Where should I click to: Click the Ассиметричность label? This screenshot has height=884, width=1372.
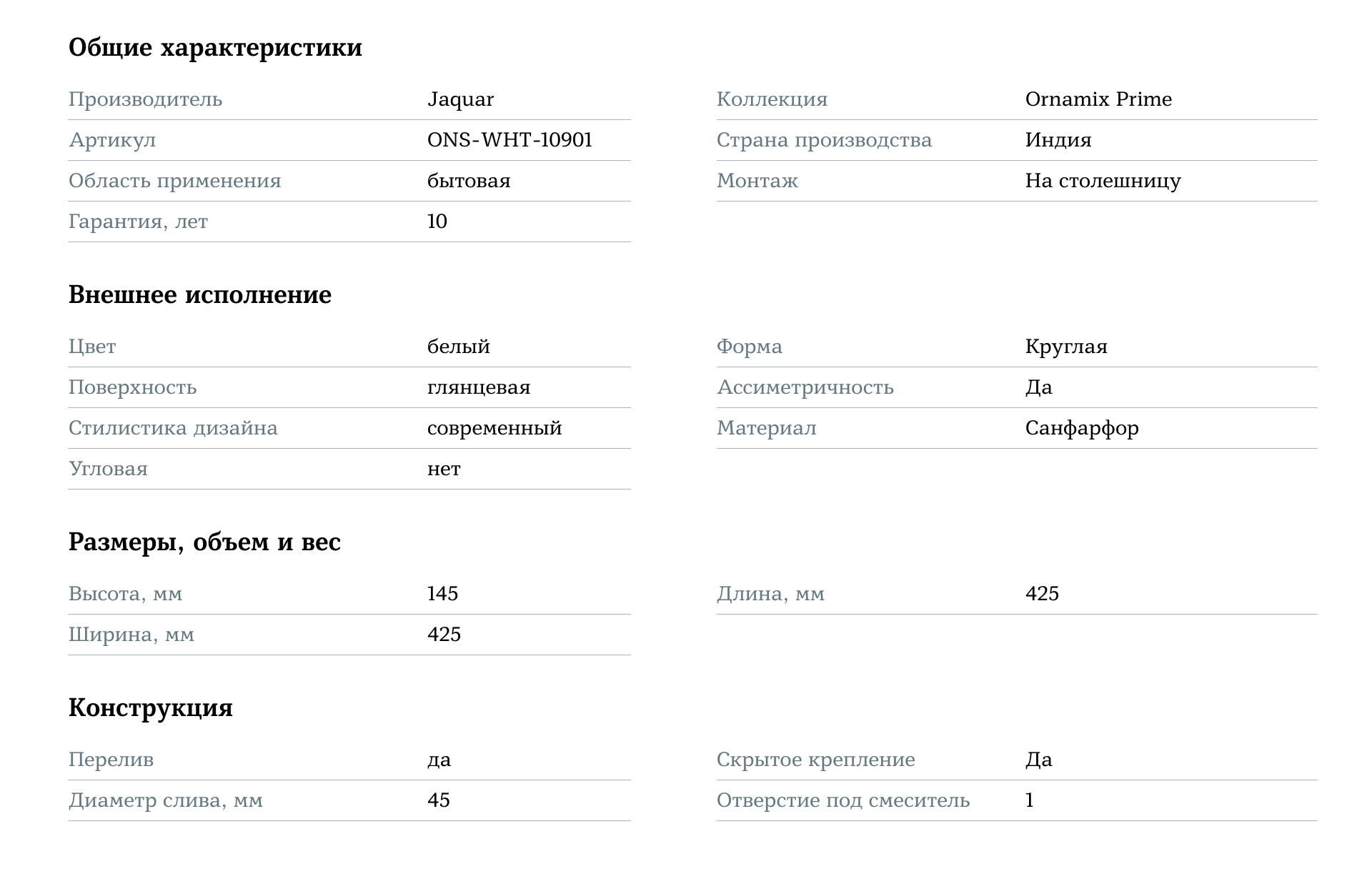[x=805, y=387]
